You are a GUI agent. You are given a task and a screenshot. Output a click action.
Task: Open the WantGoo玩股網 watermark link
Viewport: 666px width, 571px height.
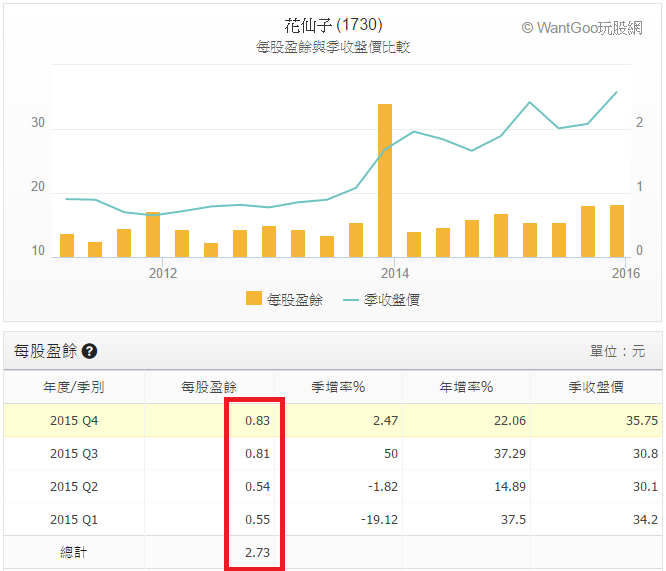(583, 28)
